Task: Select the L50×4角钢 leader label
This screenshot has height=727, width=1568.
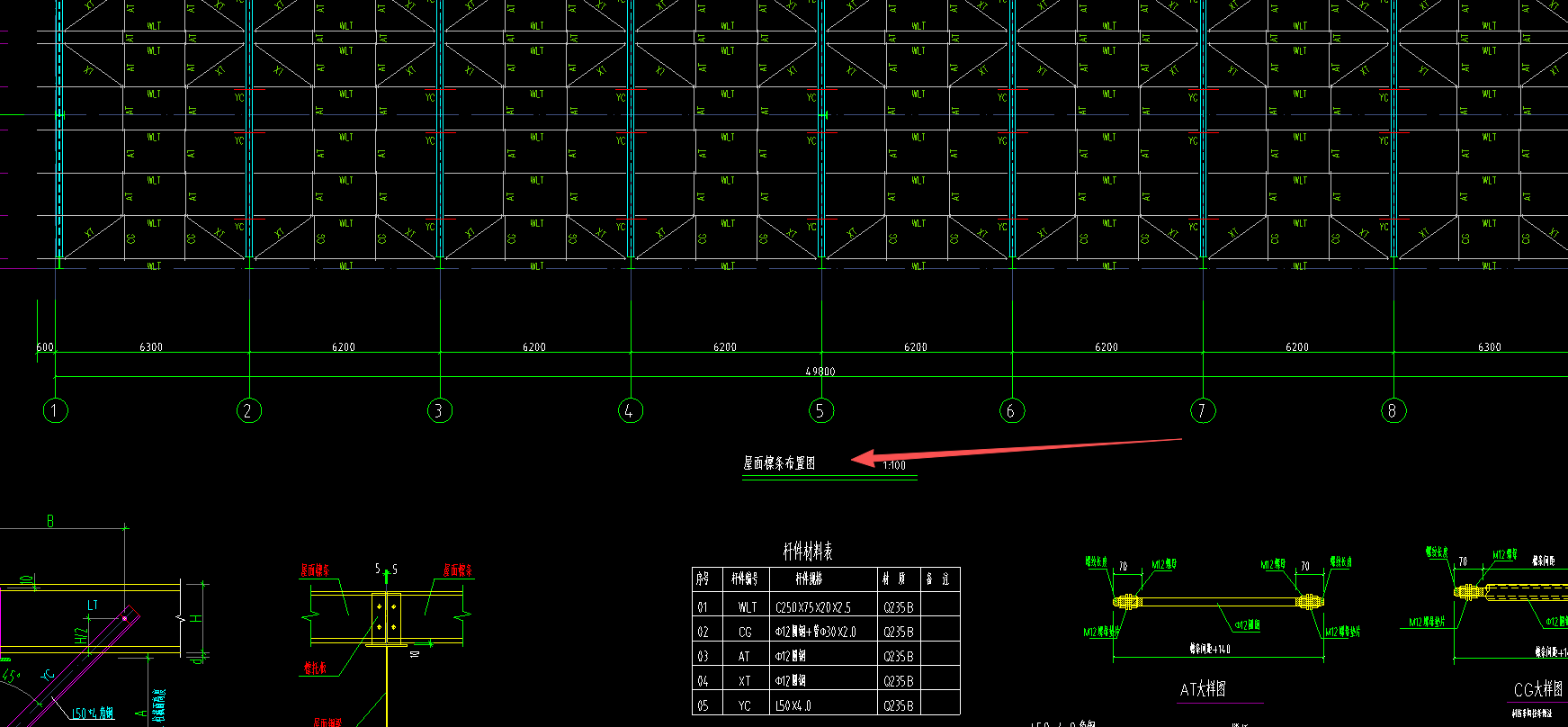Action: [x=93, y=714]
